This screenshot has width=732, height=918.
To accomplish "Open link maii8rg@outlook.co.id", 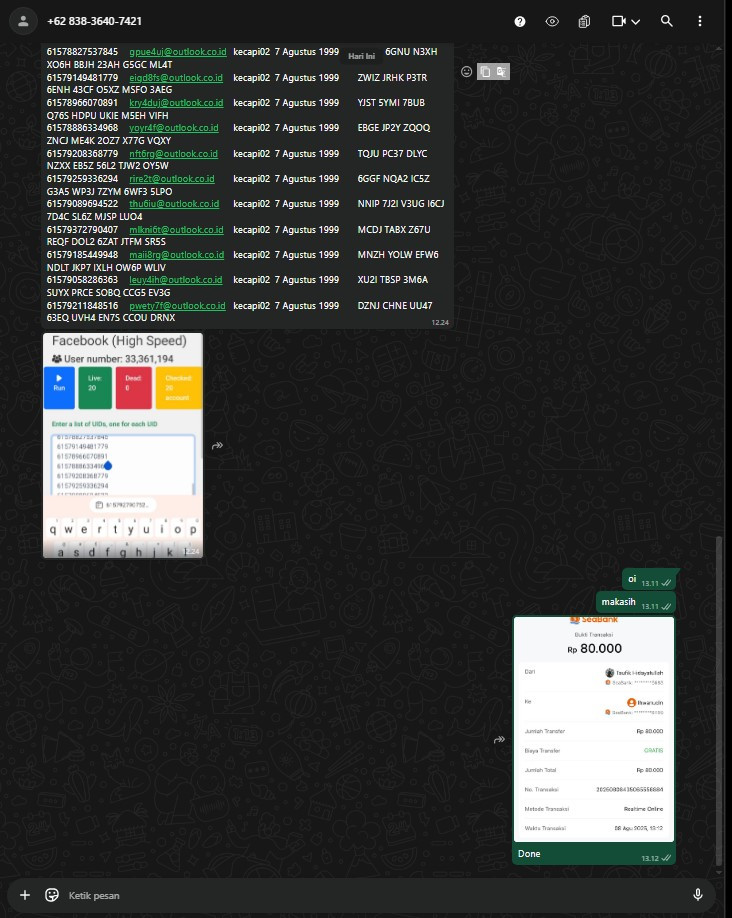I will [176, 255].
